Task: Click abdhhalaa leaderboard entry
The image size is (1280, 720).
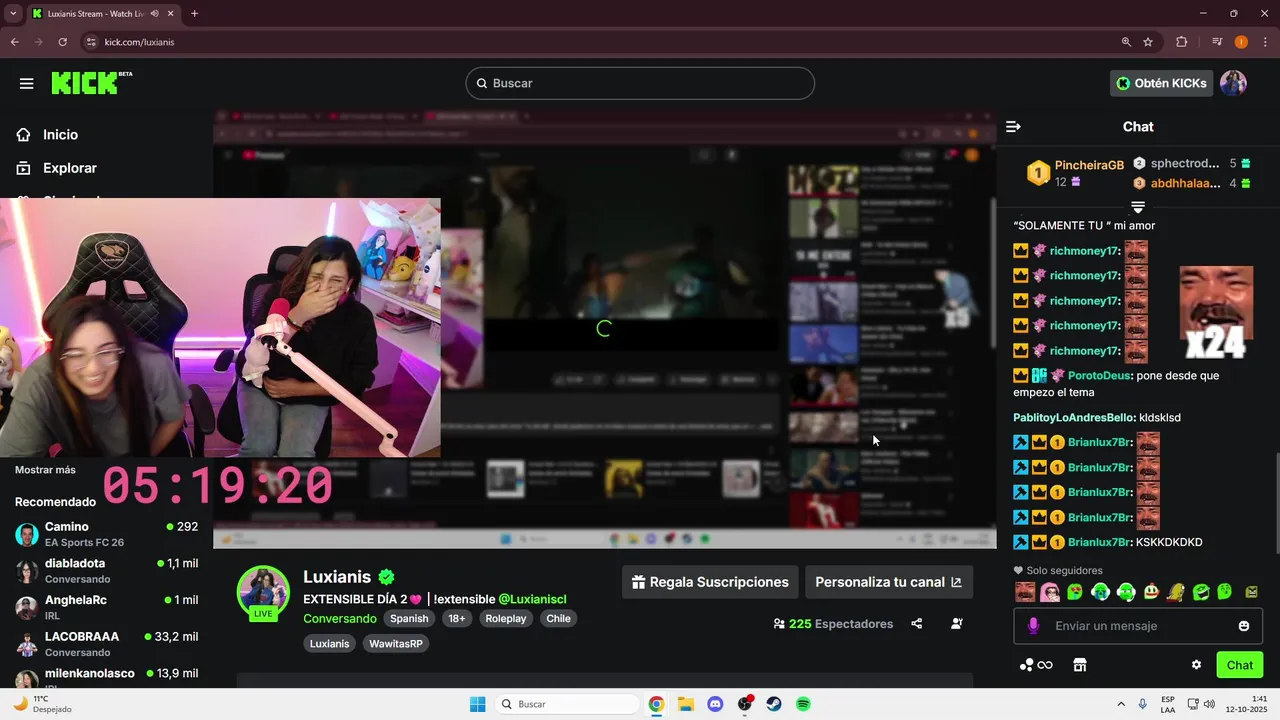Action: coord(1192,183)
